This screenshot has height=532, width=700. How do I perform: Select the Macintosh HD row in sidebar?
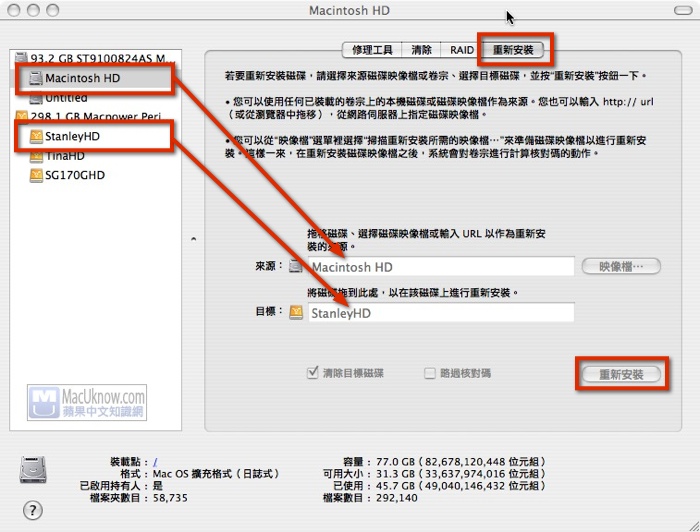pyautogui.click(x=96, y=78)
